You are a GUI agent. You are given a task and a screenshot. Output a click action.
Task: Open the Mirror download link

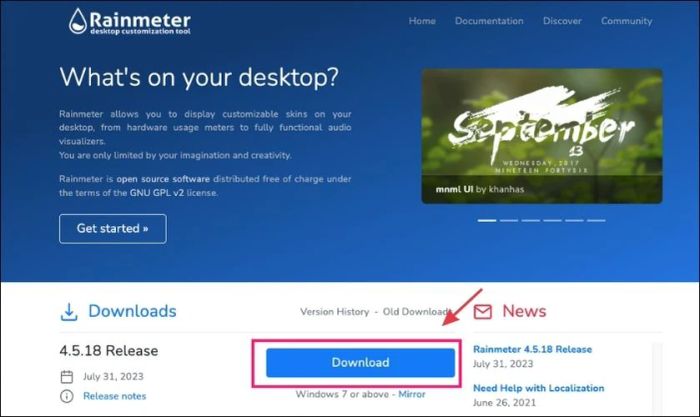coord(412,394)
